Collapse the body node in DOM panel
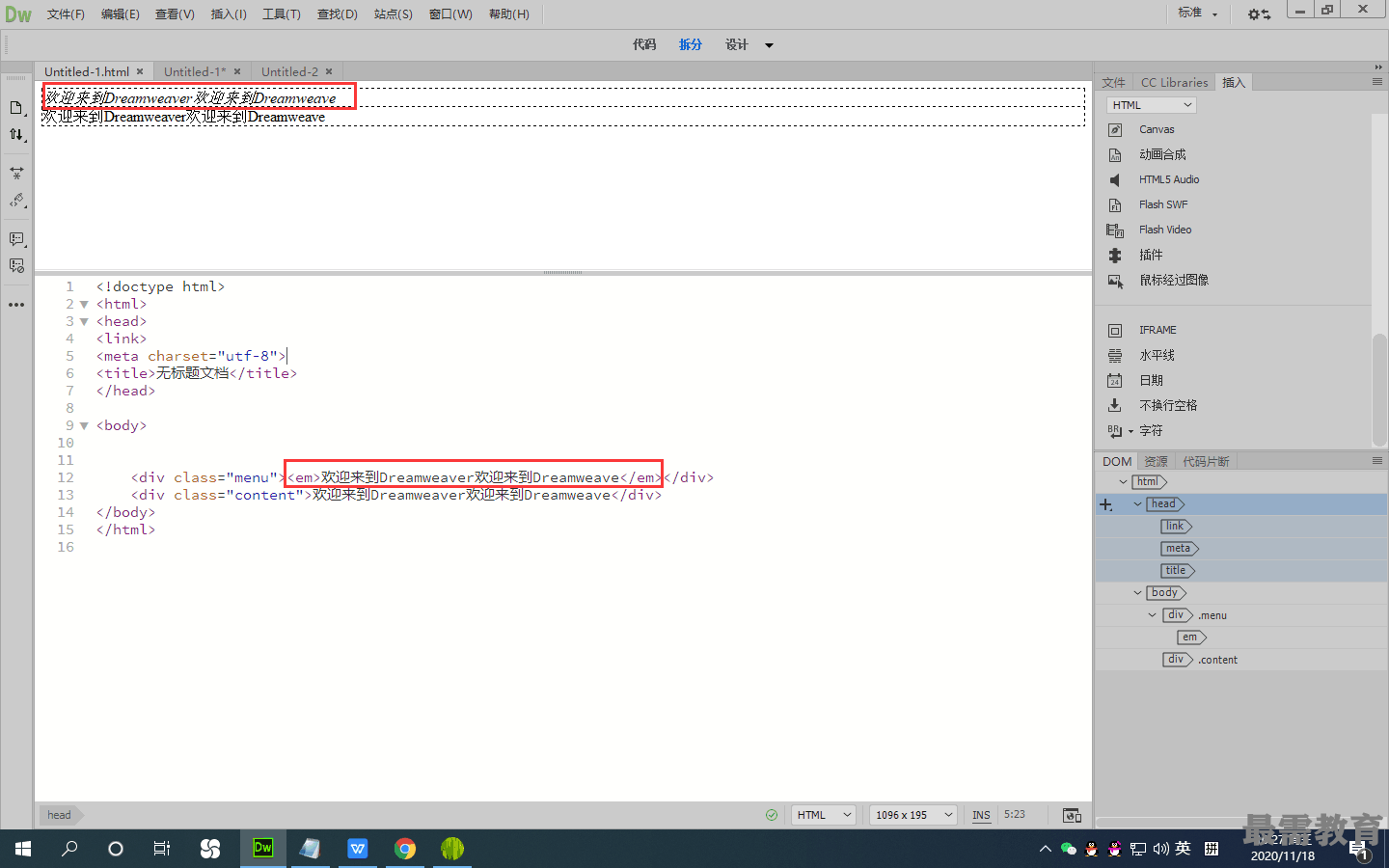1389x868 pixels. [x=1137, y=593]
